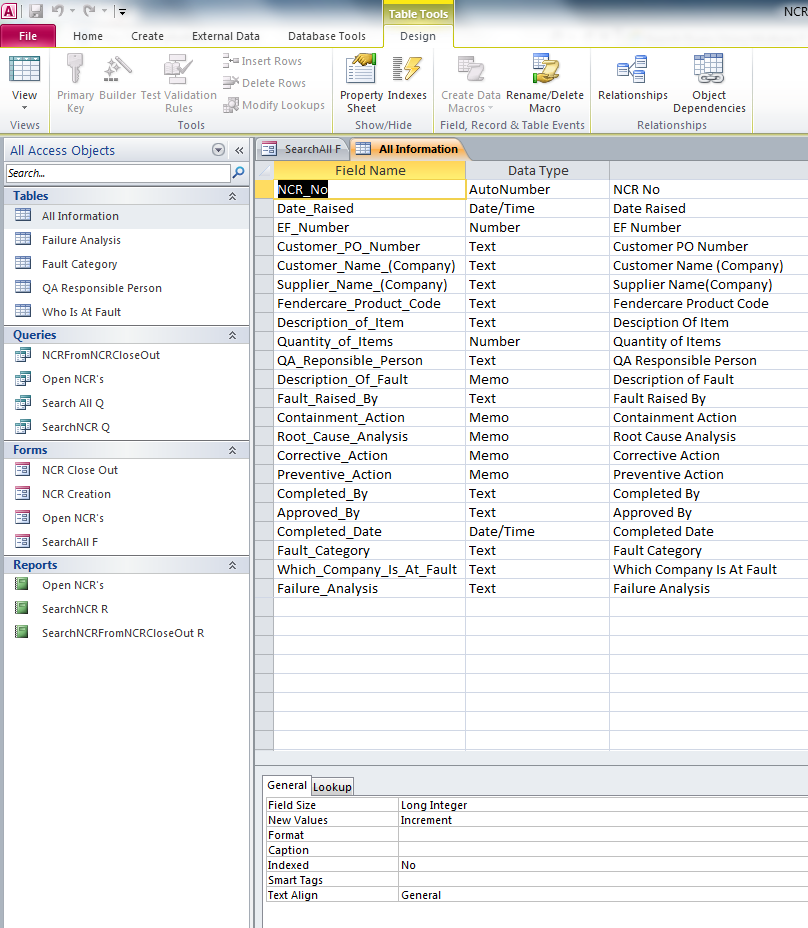This screenshot has height=928, width=808.
Task: Open the Customize Quick Access Toolbar dropdown
Action: point(122,11)
